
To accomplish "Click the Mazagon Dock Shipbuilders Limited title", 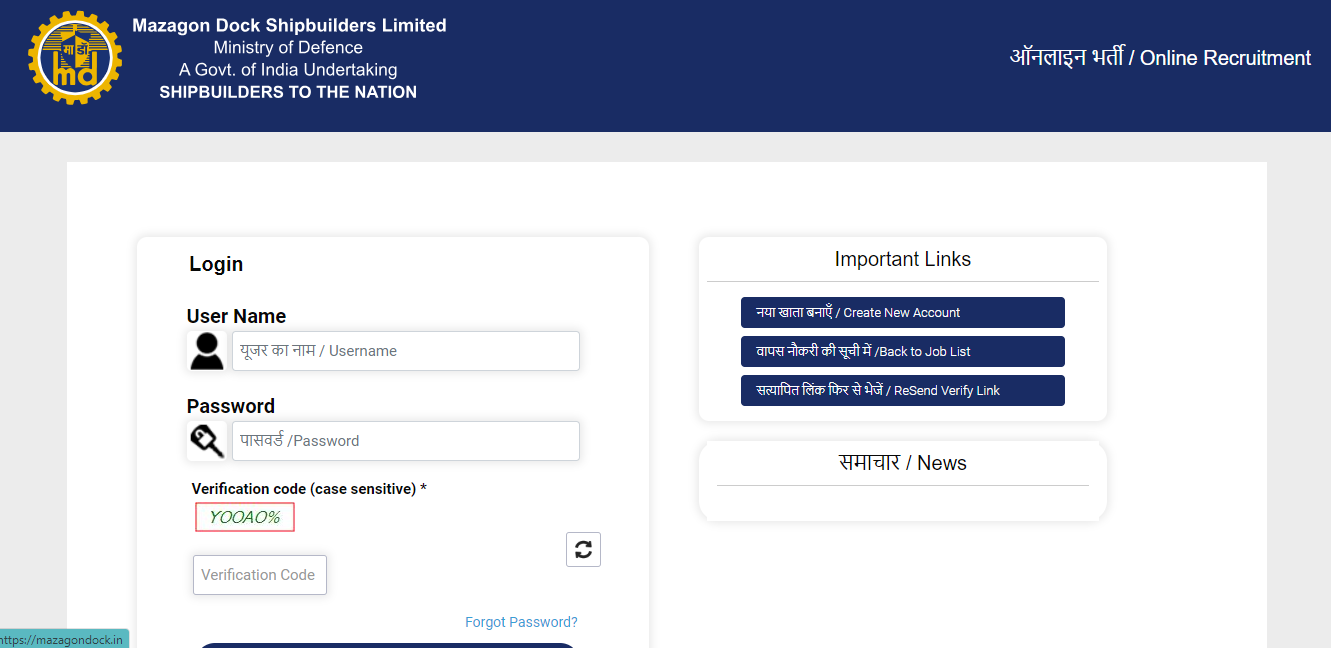I will 289,25.
